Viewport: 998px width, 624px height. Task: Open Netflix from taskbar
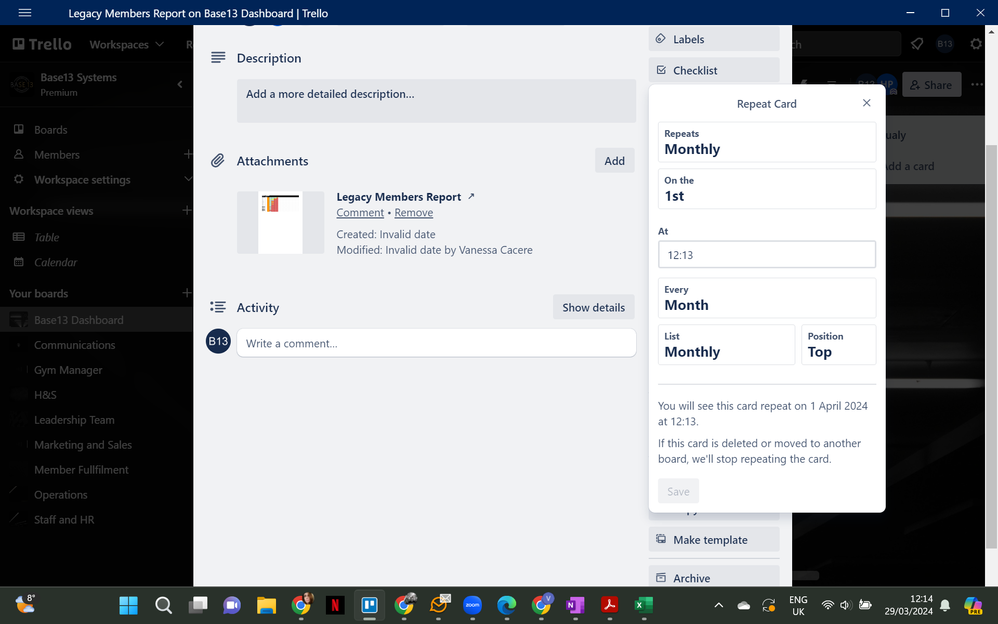[335, 605]
